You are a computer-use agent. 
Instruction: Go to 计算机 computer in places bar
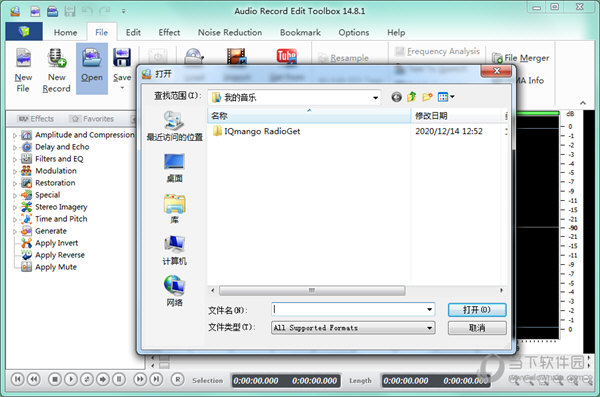174,250
